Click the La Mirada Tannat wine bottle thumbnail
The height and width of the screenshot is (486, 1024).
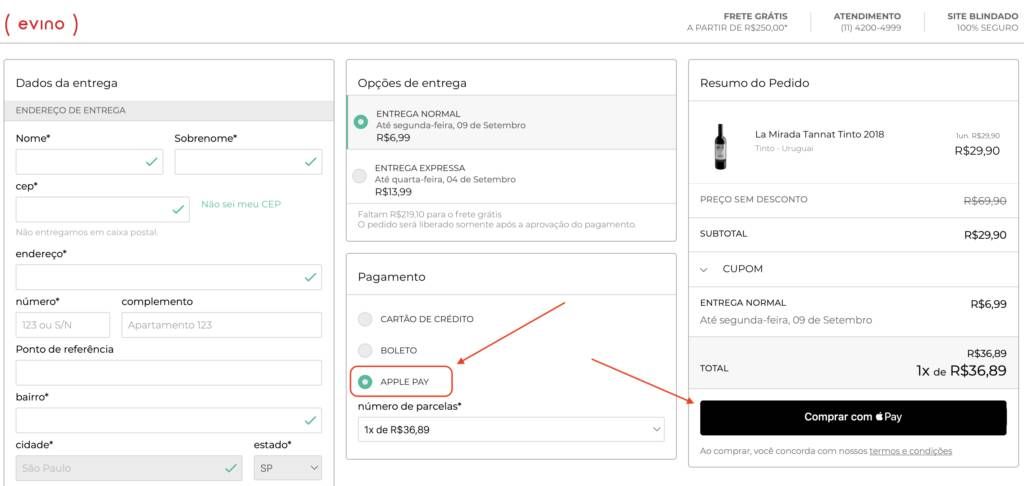click(x=720, y=146)
